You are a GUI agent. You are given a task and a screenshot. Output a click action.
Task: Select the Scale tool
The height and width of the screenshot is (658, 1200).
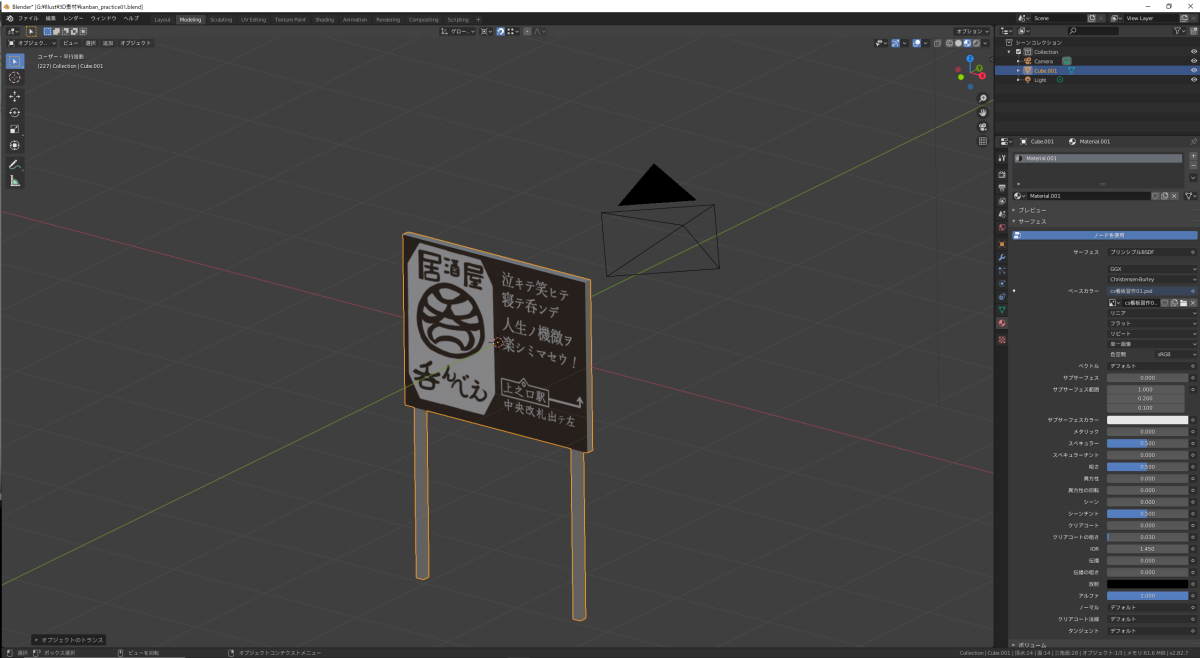pyautogui.click(x=15, y=129)
